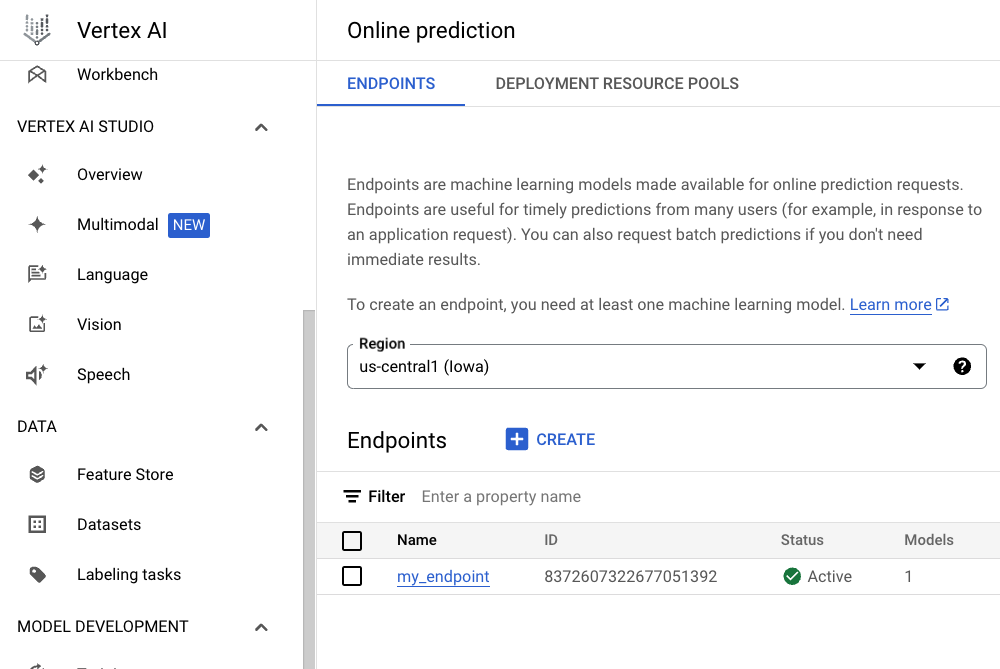Click the Datasets grid icon
1000x669 pixels.
(x=37, y=524)
